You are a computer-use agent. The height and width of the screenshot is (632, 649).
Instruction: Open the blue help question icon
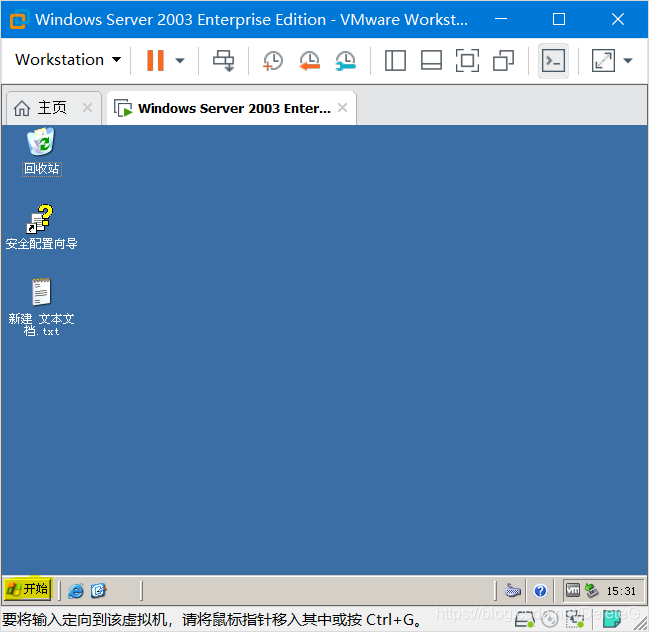[x=540, y=591]
